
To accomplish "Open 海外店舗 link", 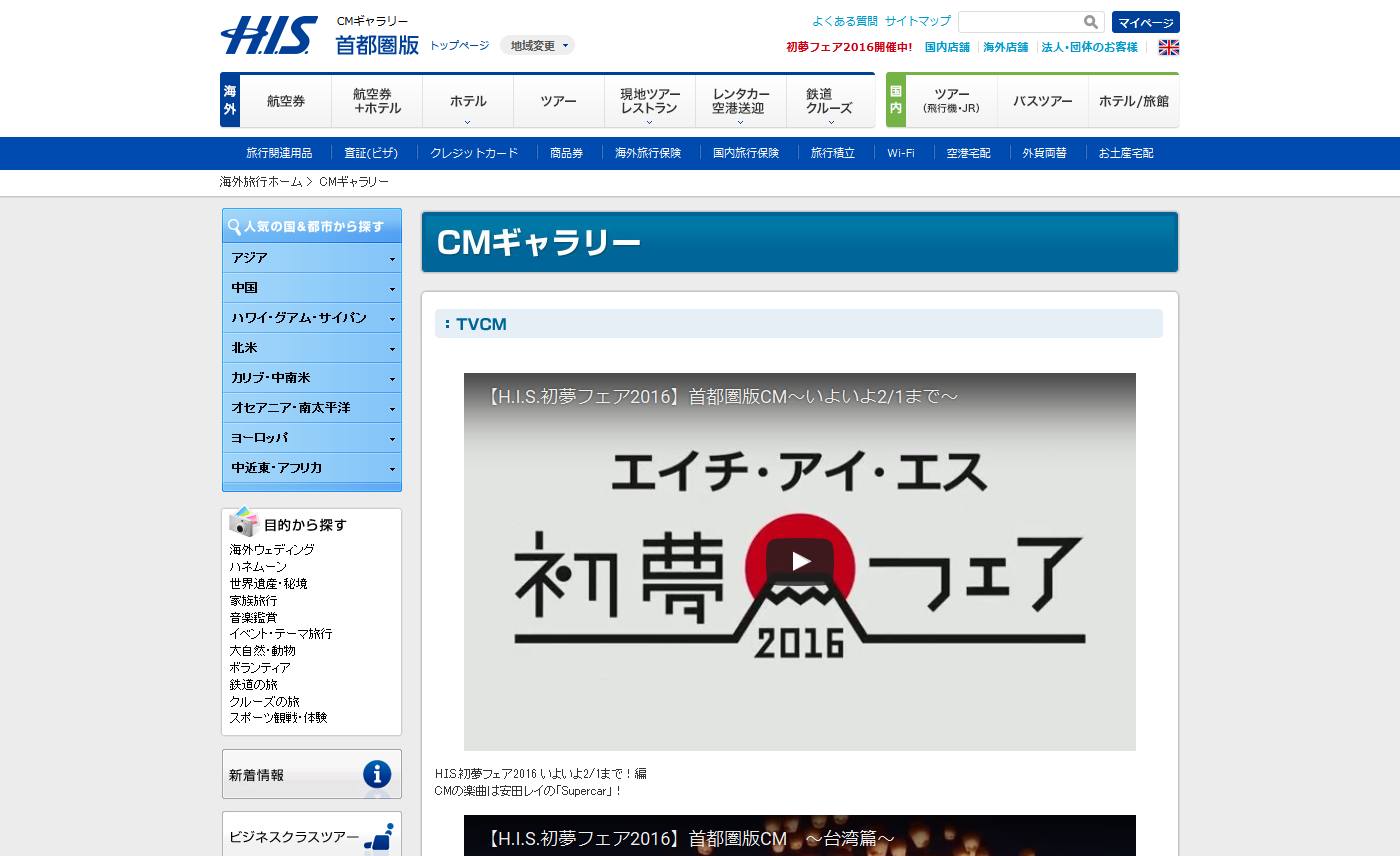I will point(1006,47).
